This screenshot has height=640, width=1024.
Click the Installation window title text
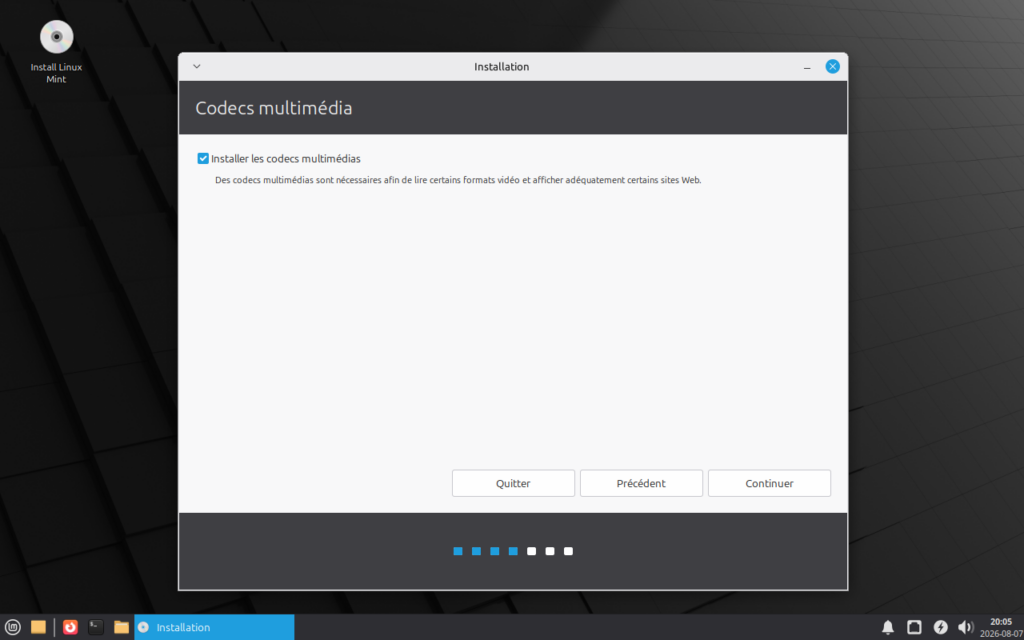pos(502,67)
